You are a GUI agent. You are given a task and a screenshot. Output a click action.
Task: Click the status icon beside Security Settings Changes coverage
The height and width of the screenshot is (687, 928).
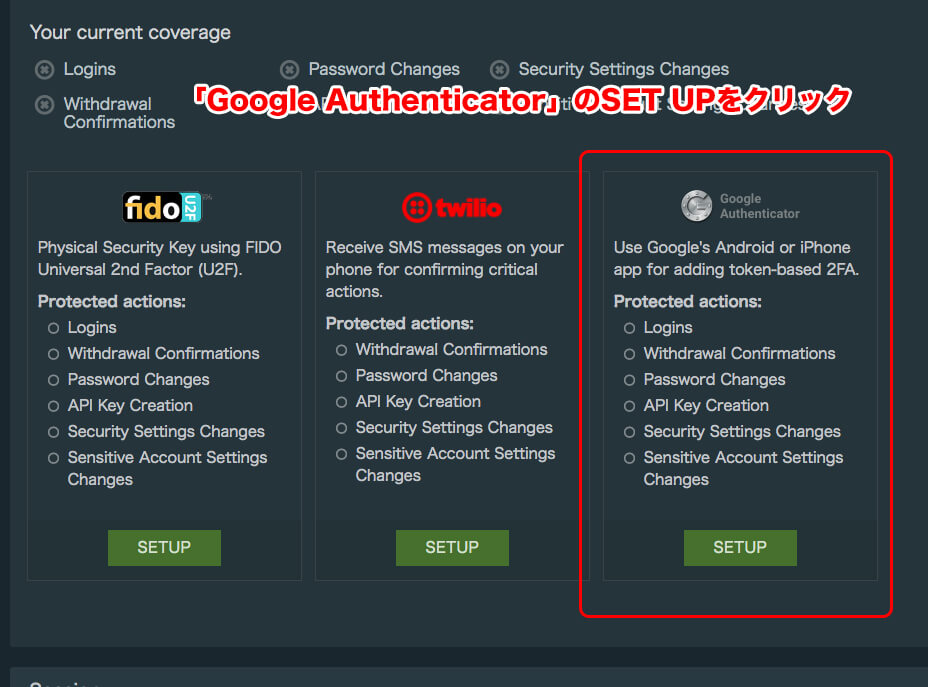click(500, 70)
